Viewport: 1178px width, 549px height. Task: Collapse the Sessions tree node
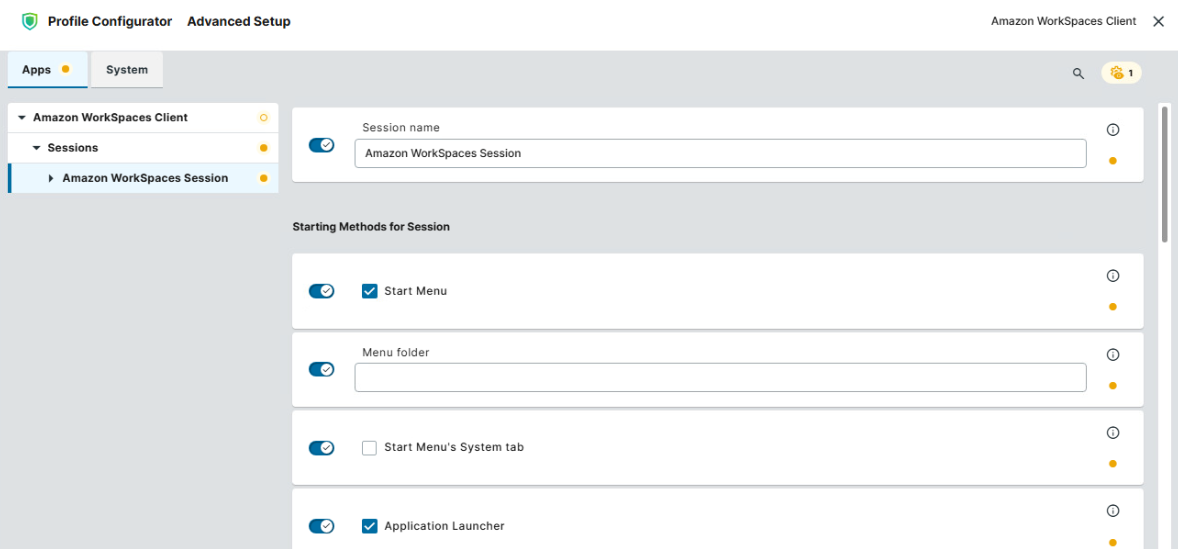[x=36, y=148]
